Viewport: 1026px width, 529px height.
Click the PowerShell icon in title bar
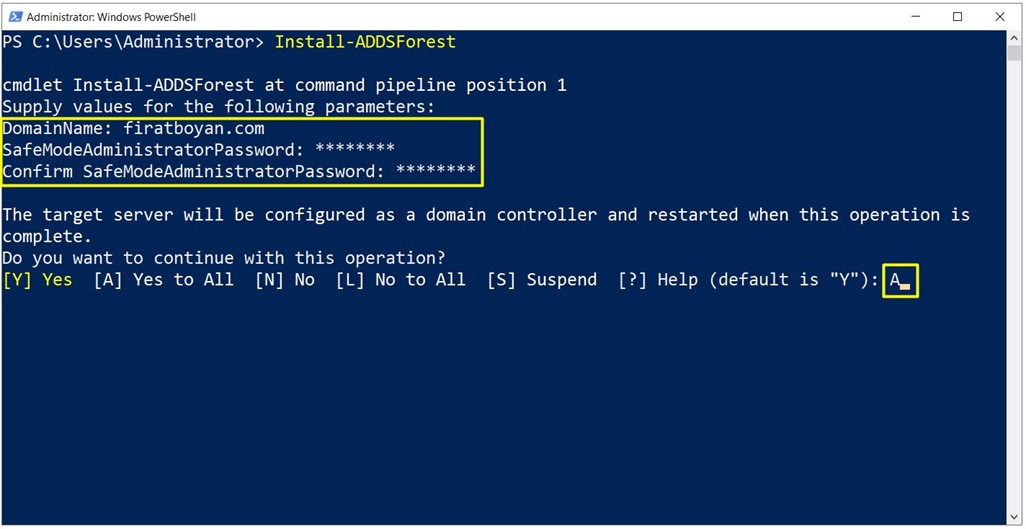pos(14,17)
